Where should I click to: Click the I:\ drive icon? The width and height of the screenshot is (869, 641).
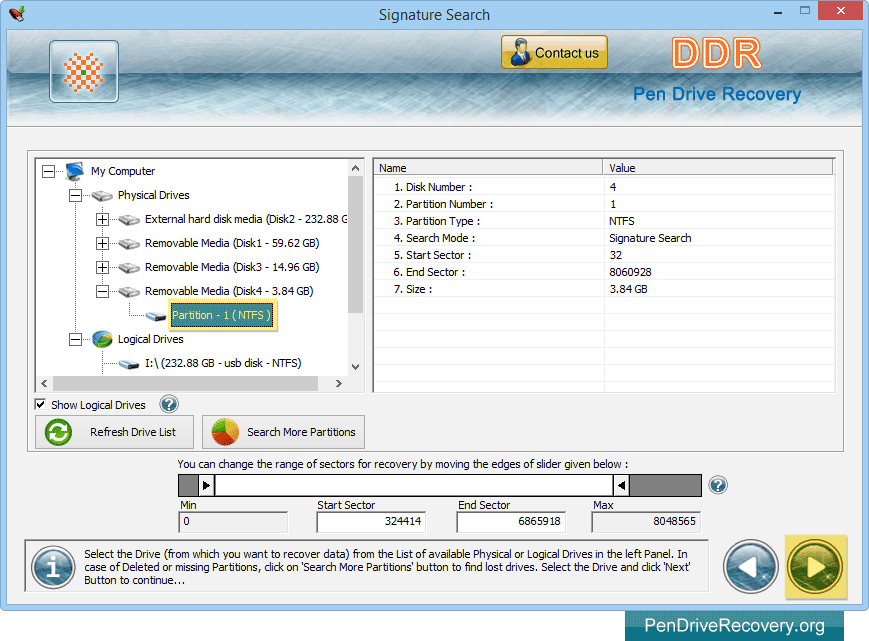click(129, 364)
